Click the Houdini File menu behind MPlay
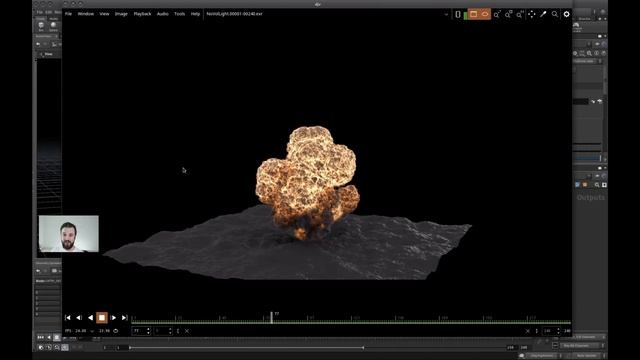The image size is (640, 360). click(39, 12)
